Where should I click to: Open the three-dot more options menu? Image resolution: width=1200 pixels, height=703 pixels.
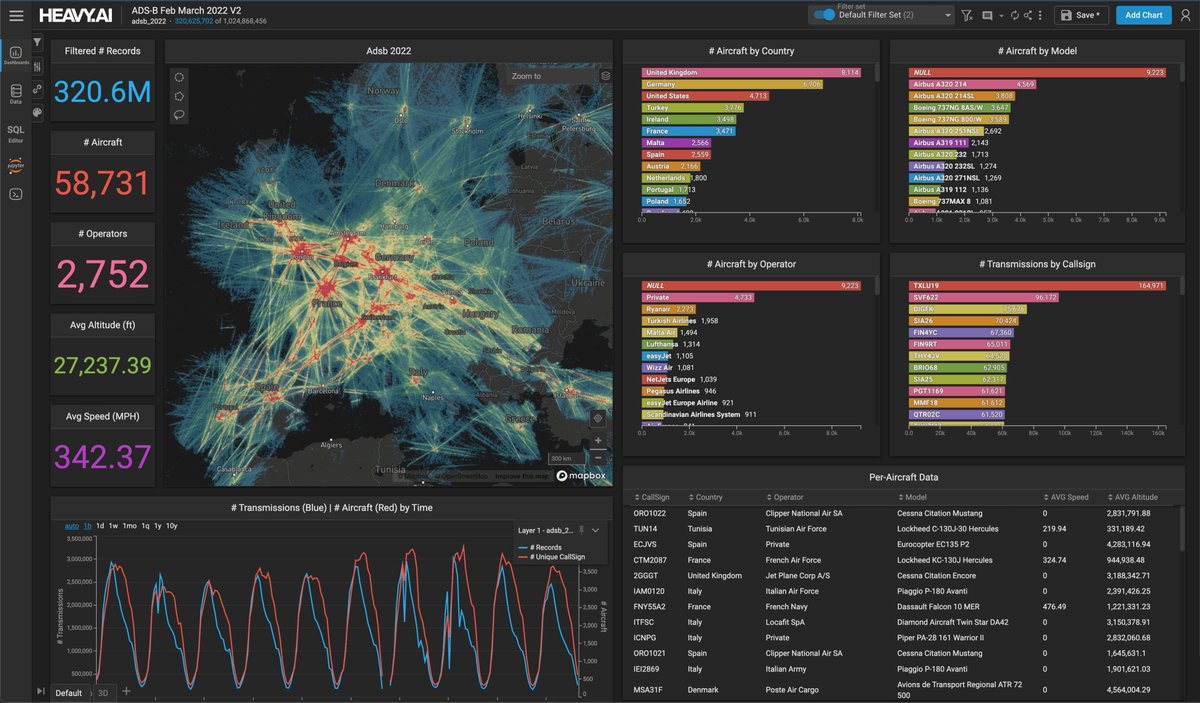tap(1041, 15)
